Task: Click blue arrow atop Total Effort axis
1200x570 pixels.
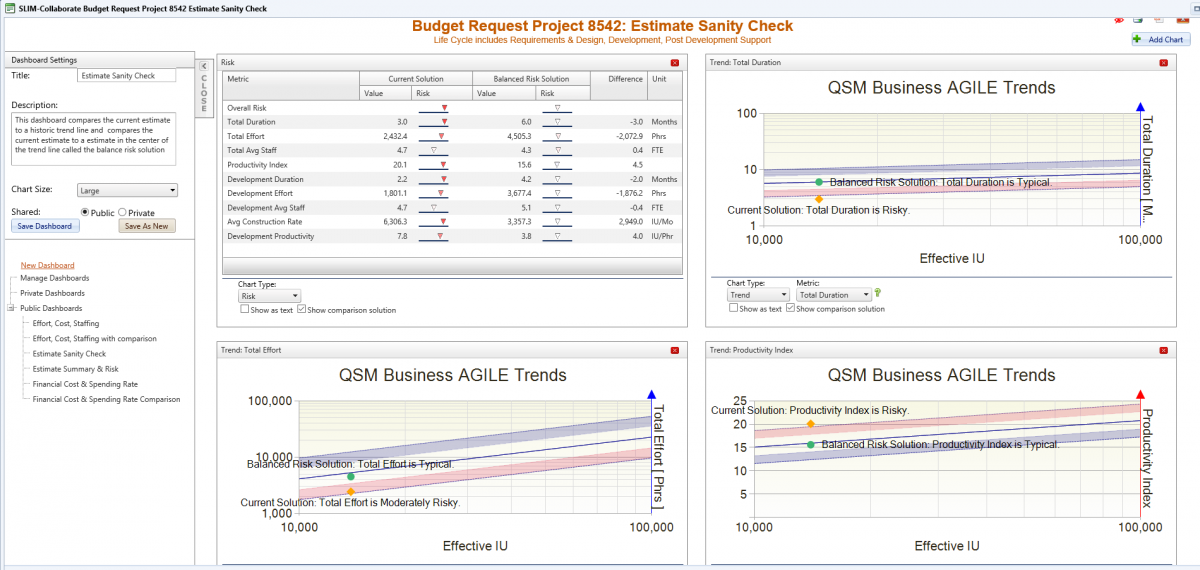Action: [652, 394]
